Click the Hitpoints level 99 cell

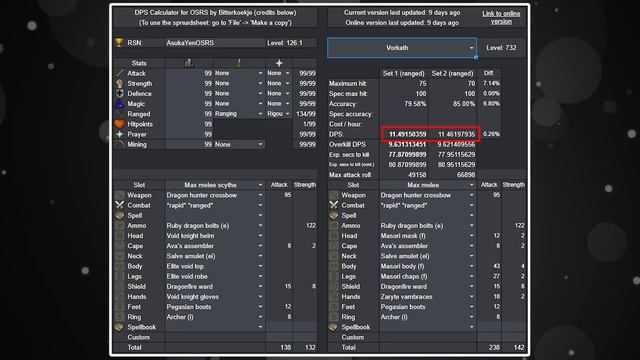pos(189,124)
